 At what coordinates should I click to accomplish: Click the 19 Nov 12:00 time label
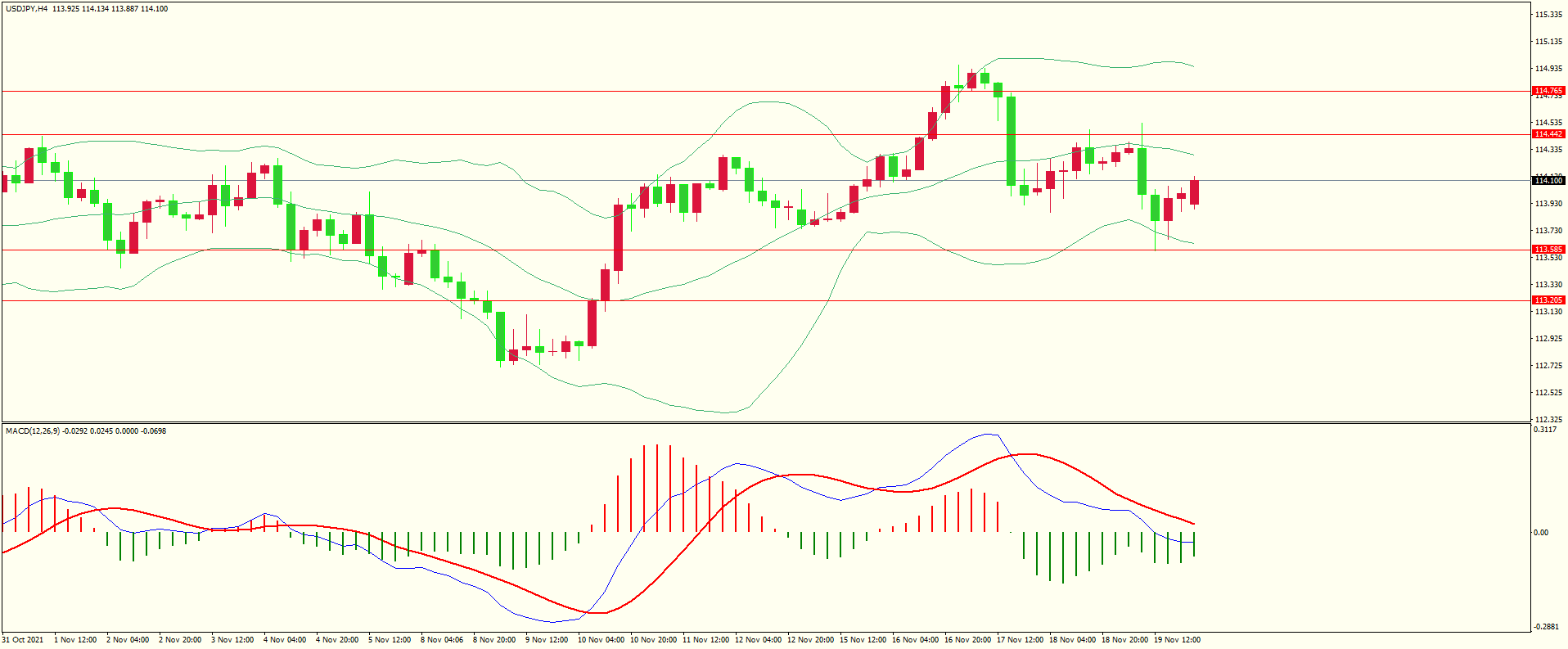tap(1178, 640)
